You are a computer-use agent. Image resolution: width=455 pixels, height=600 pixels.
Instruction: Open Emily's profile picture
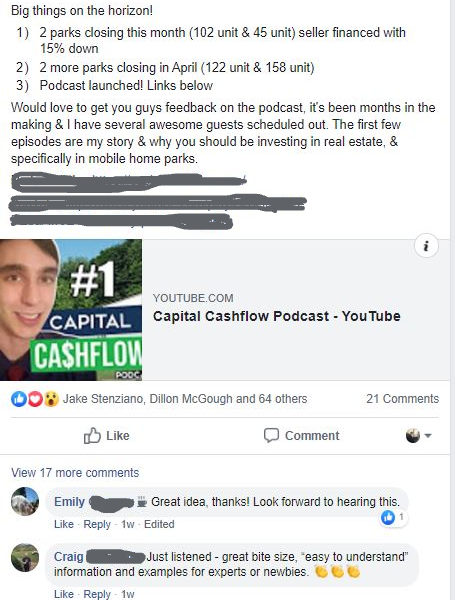tap(25, 501)
